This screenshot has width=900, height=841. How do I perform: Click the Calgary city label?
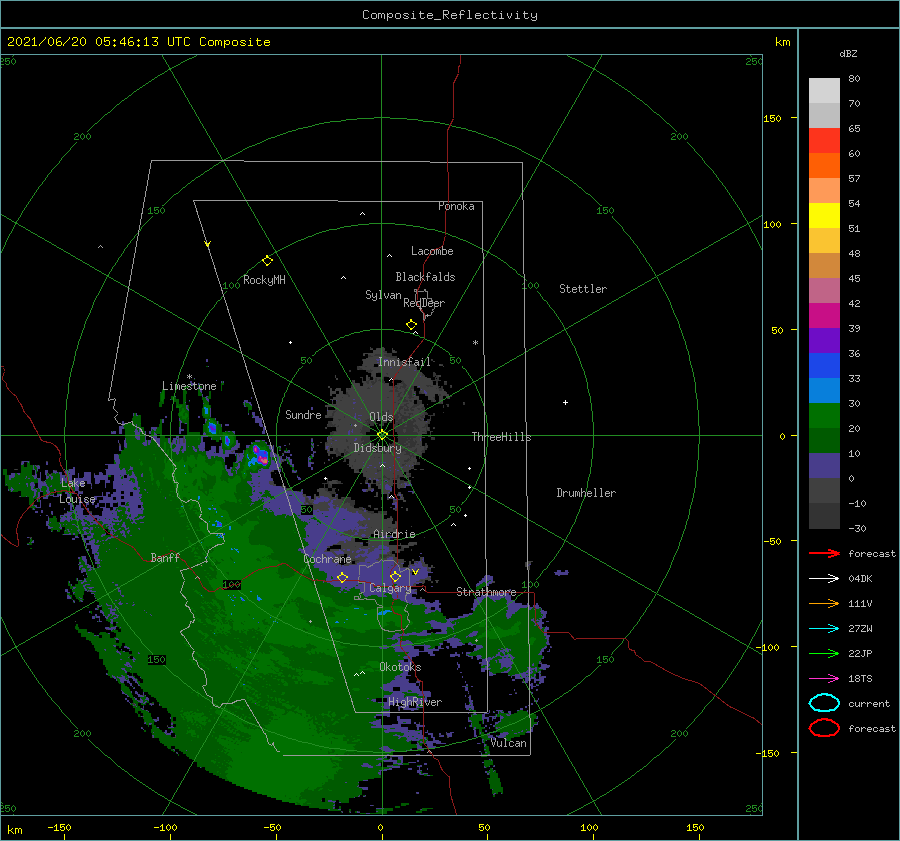click(390, 588)
